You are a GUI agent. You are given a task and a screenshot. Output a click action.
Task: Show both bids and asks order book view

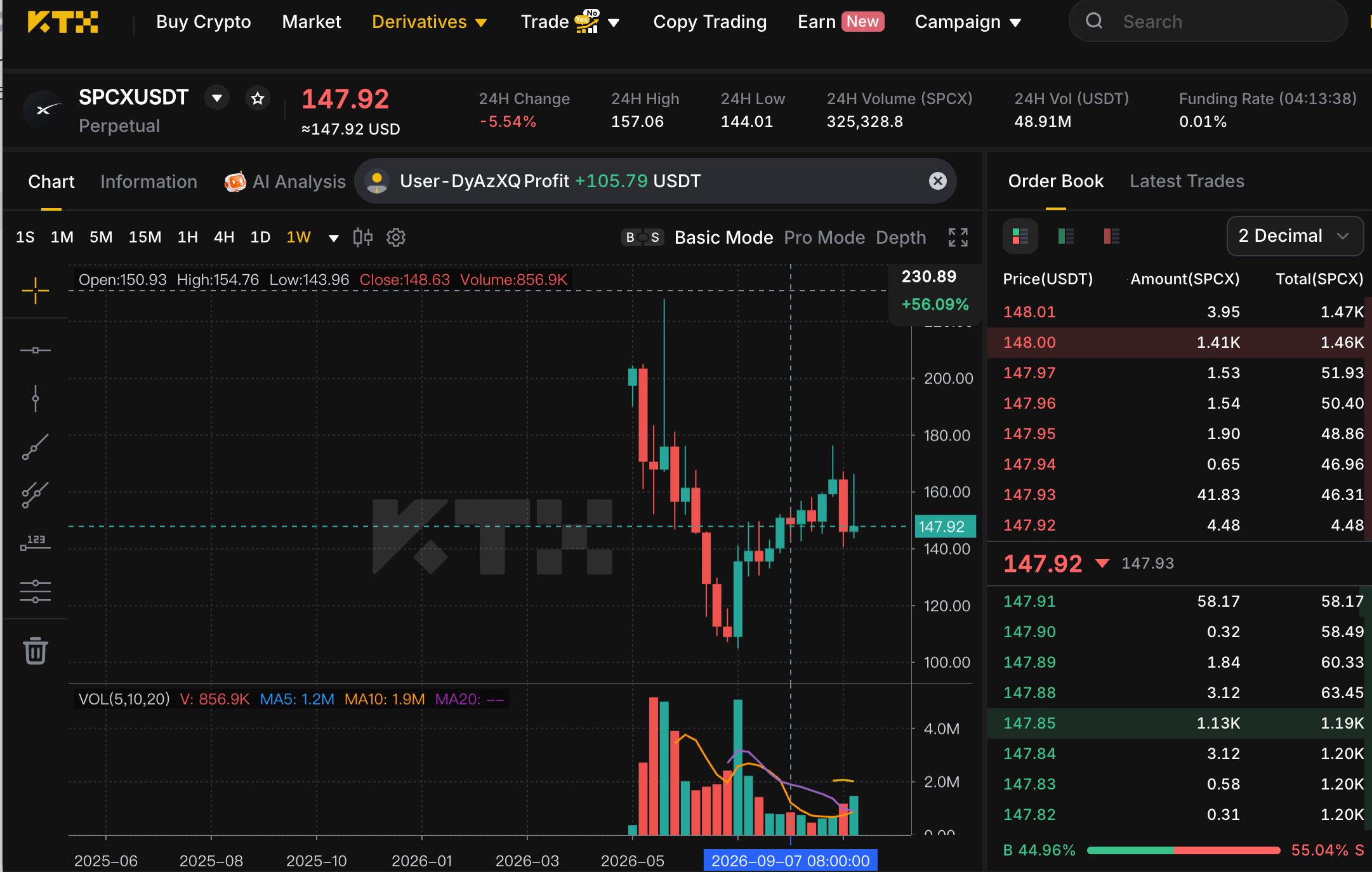click(1020, 236)
